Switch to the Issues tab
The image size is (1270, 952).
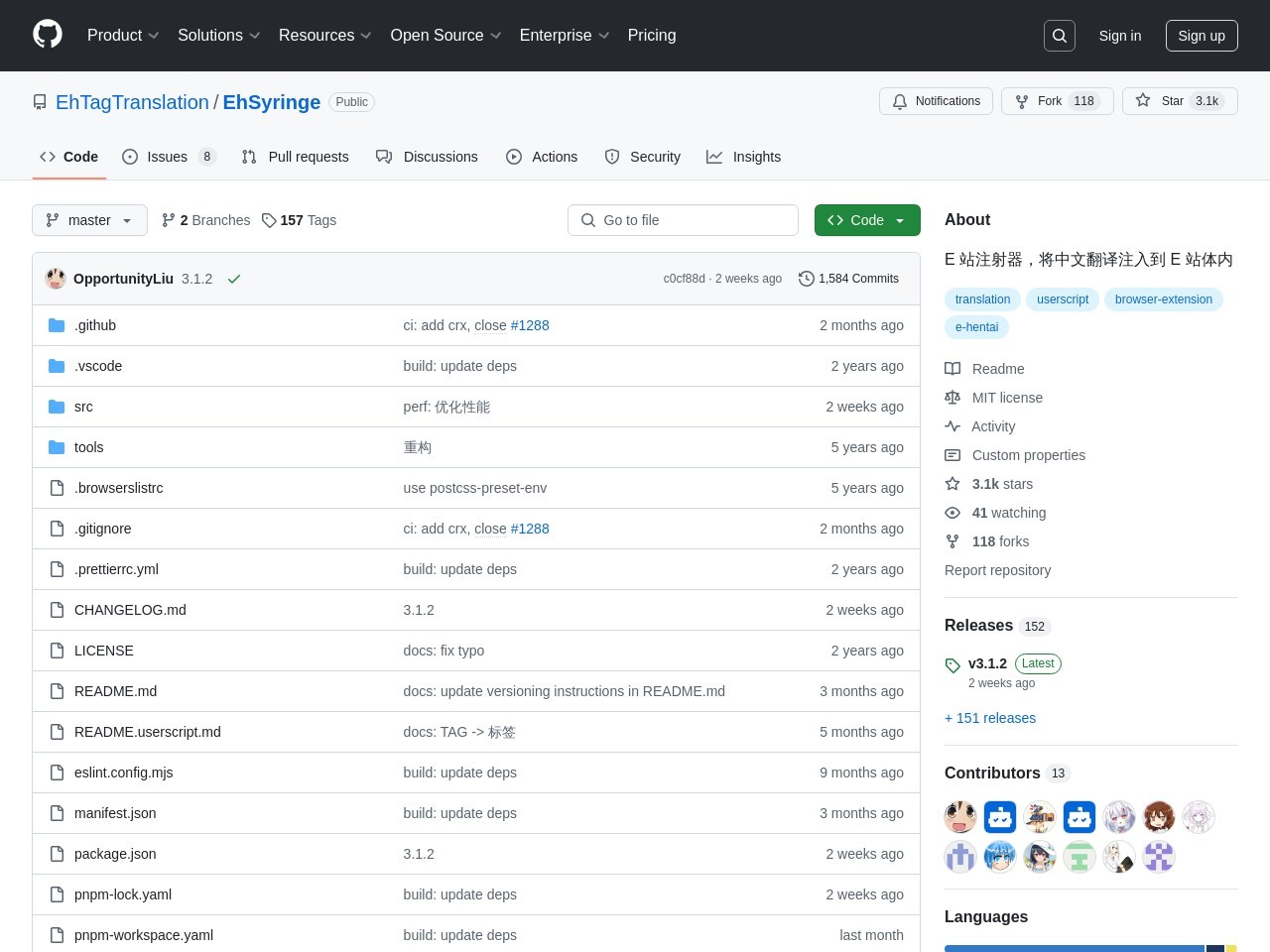point(169,157)
